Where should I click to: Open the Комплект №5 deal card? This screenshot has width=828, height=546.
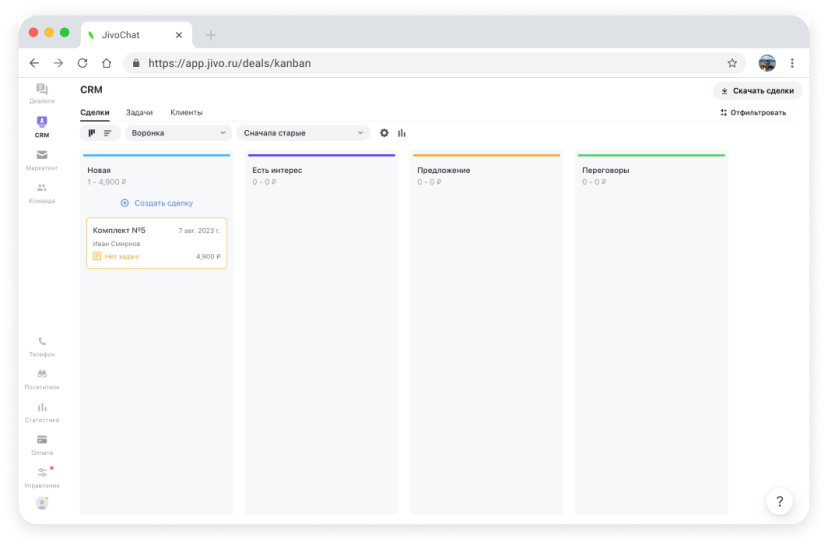[x=156, y=243]
